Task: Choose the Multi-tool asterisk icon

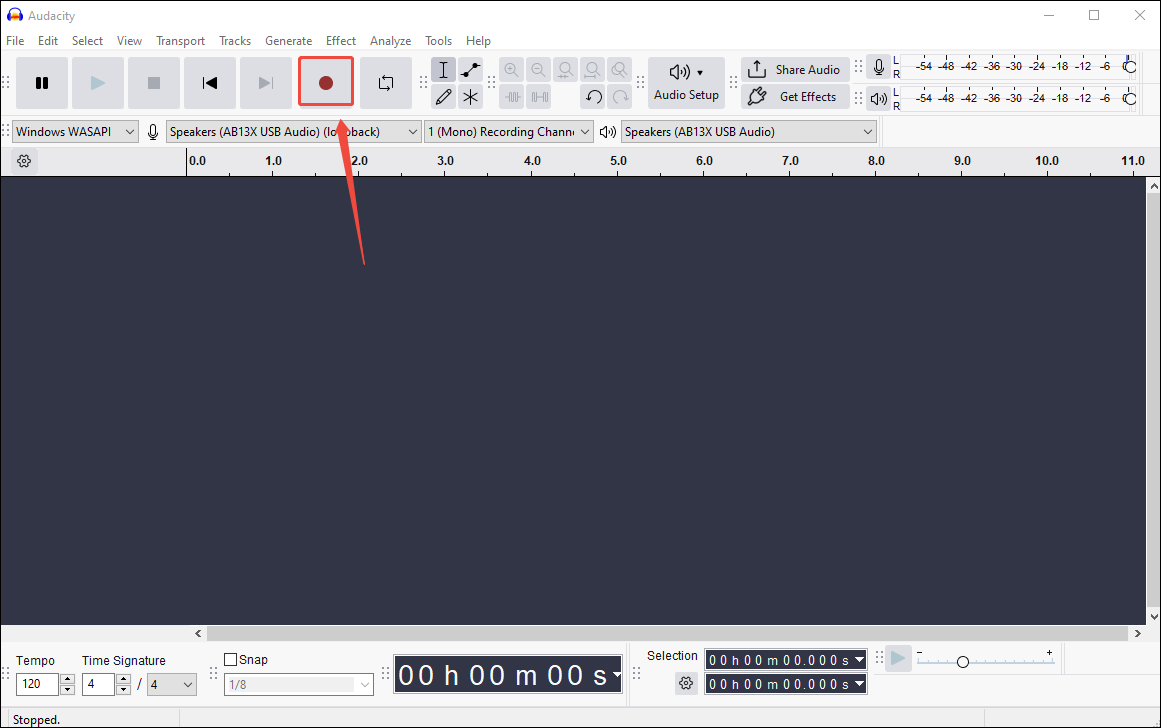Action: (470, 97)
